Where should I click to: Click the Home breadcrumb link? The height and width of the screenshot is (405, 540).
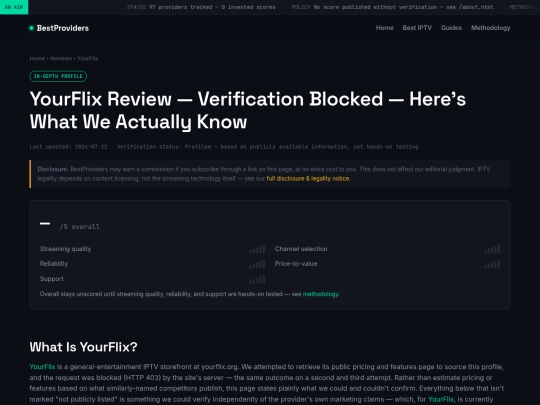(37, 59)
